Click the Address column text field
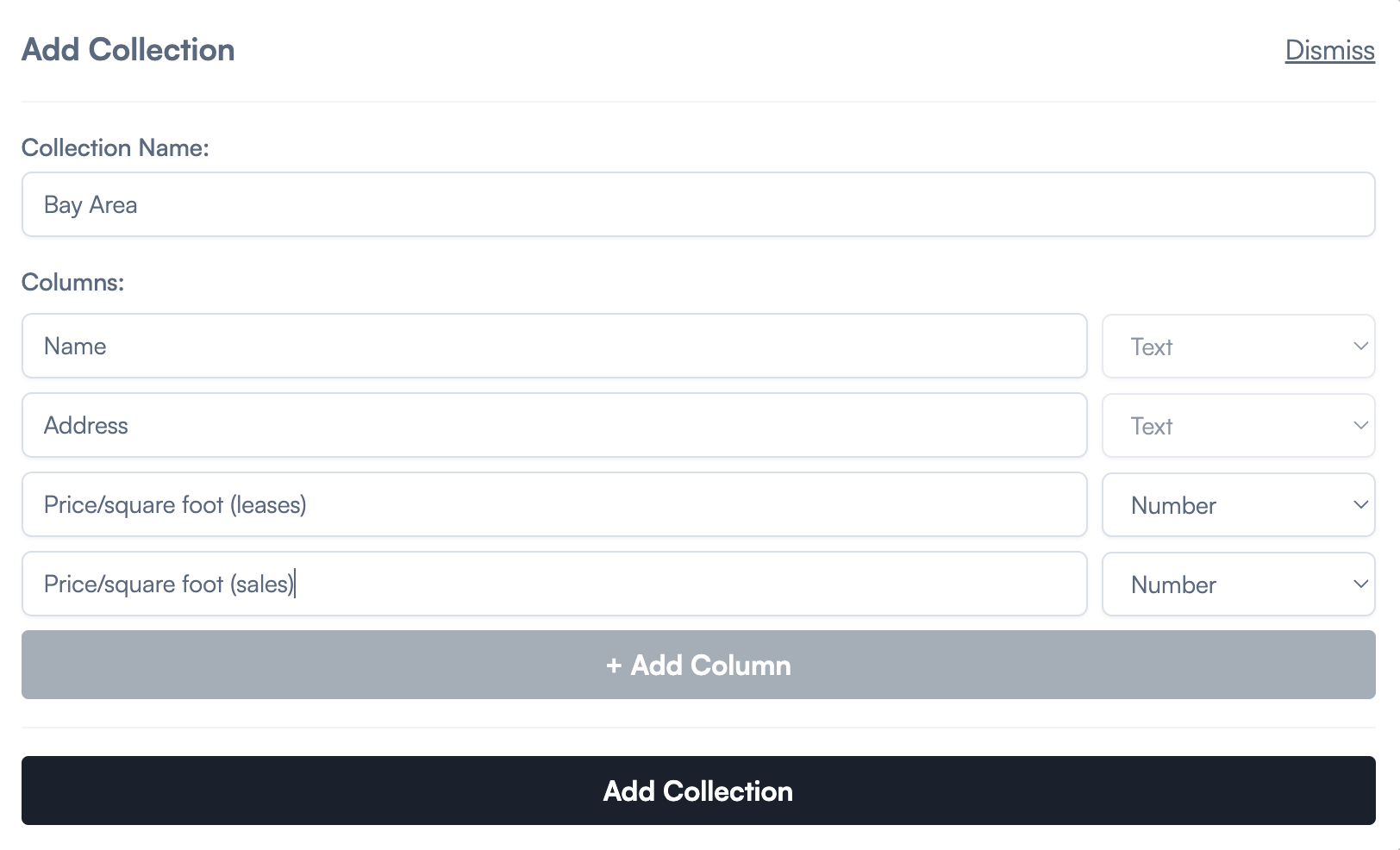This screenshot has height=850, width=1400. (x=553, y=426)
